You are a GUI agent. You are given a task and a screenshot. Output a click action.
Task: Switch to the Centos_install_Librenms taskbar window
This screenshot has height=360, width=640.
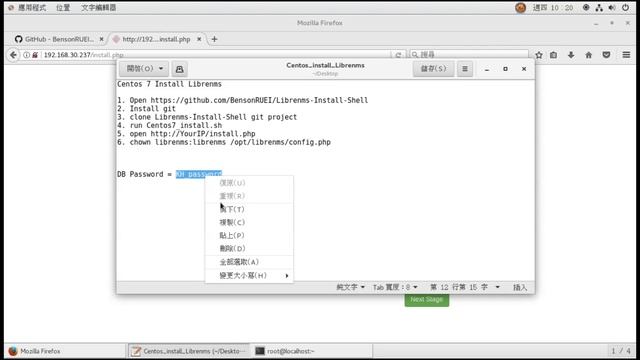(x=189, y=351)
